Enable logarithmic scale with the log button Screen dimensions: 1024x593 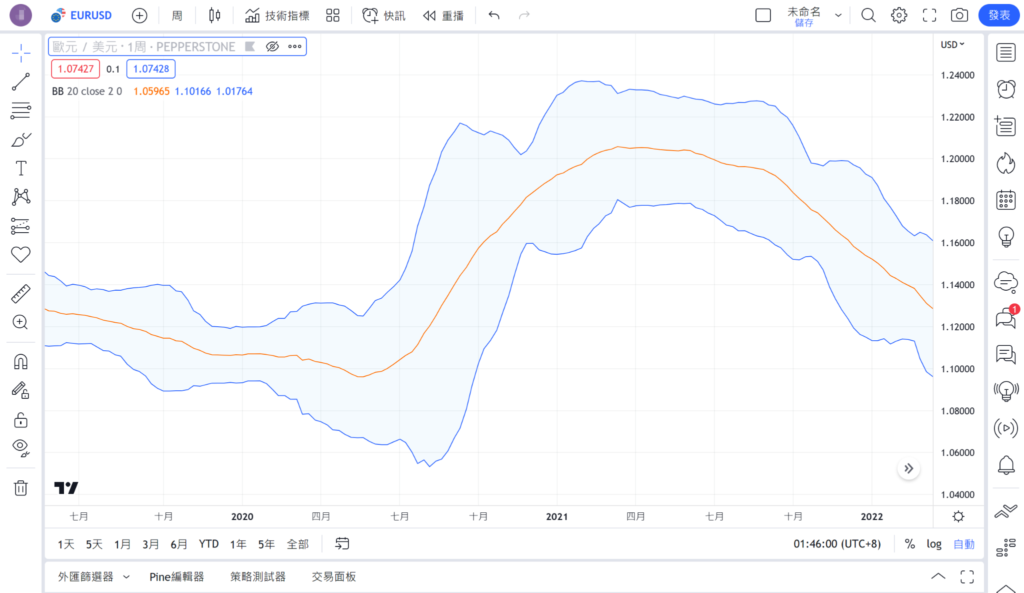point(933,543)
